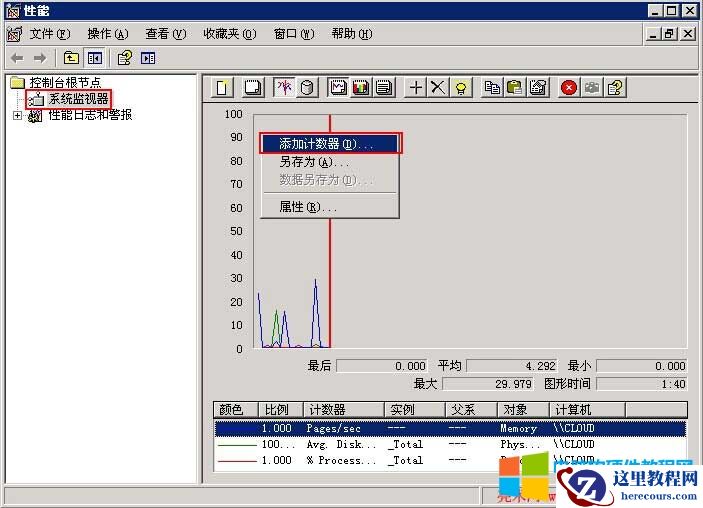Viewport: 703px width, 508px height.
Task: Click Memory object in Pages/sec row
Action: 518,429
